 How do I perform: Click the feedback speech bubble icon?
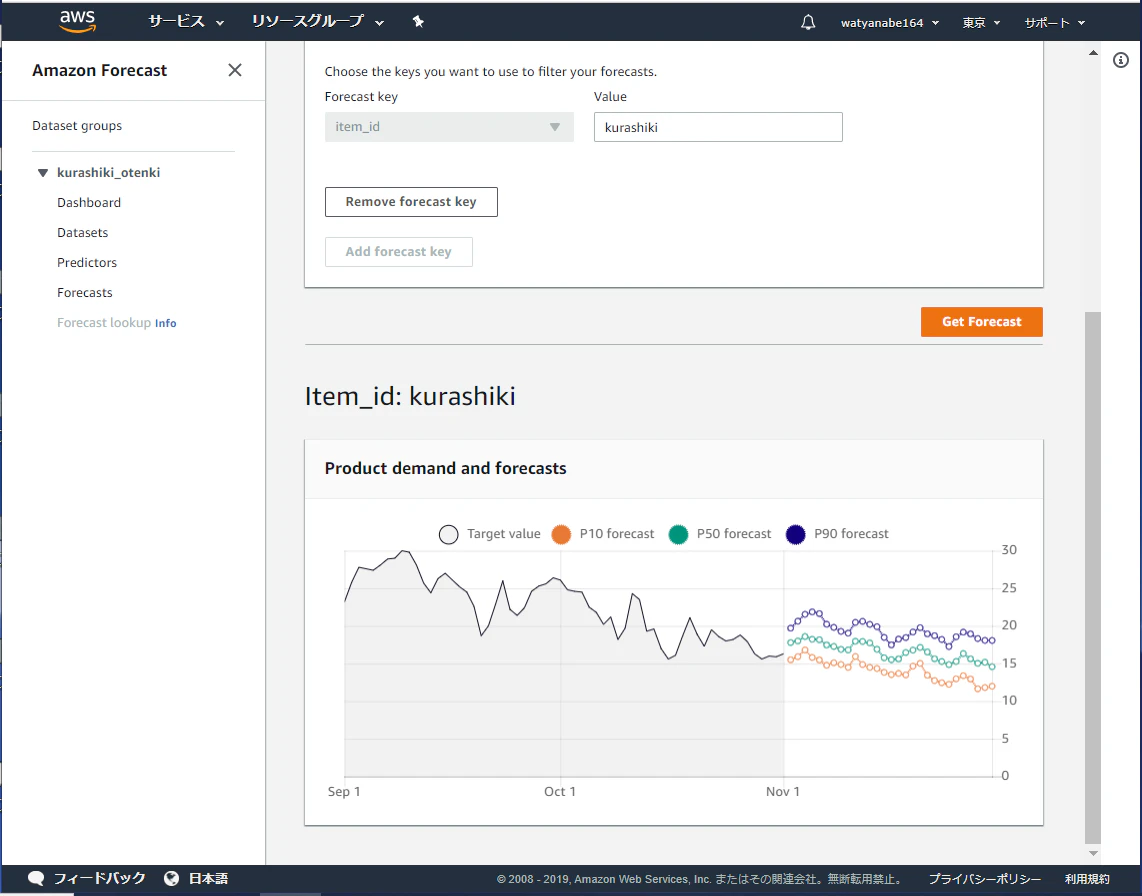click(x=36, y=879)
